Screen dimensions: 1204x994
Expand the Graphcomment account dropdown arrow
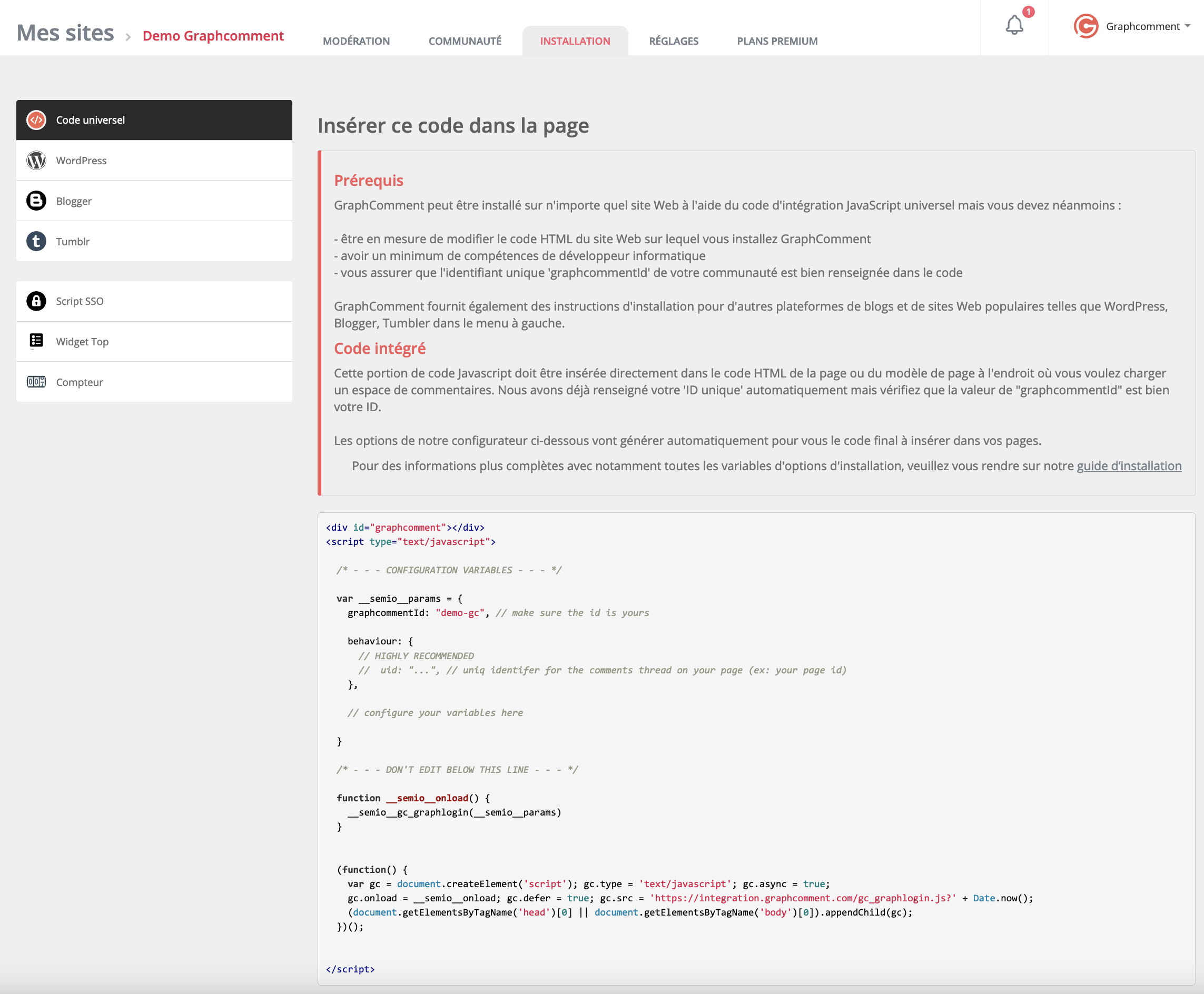click(x=1187, y=26)
